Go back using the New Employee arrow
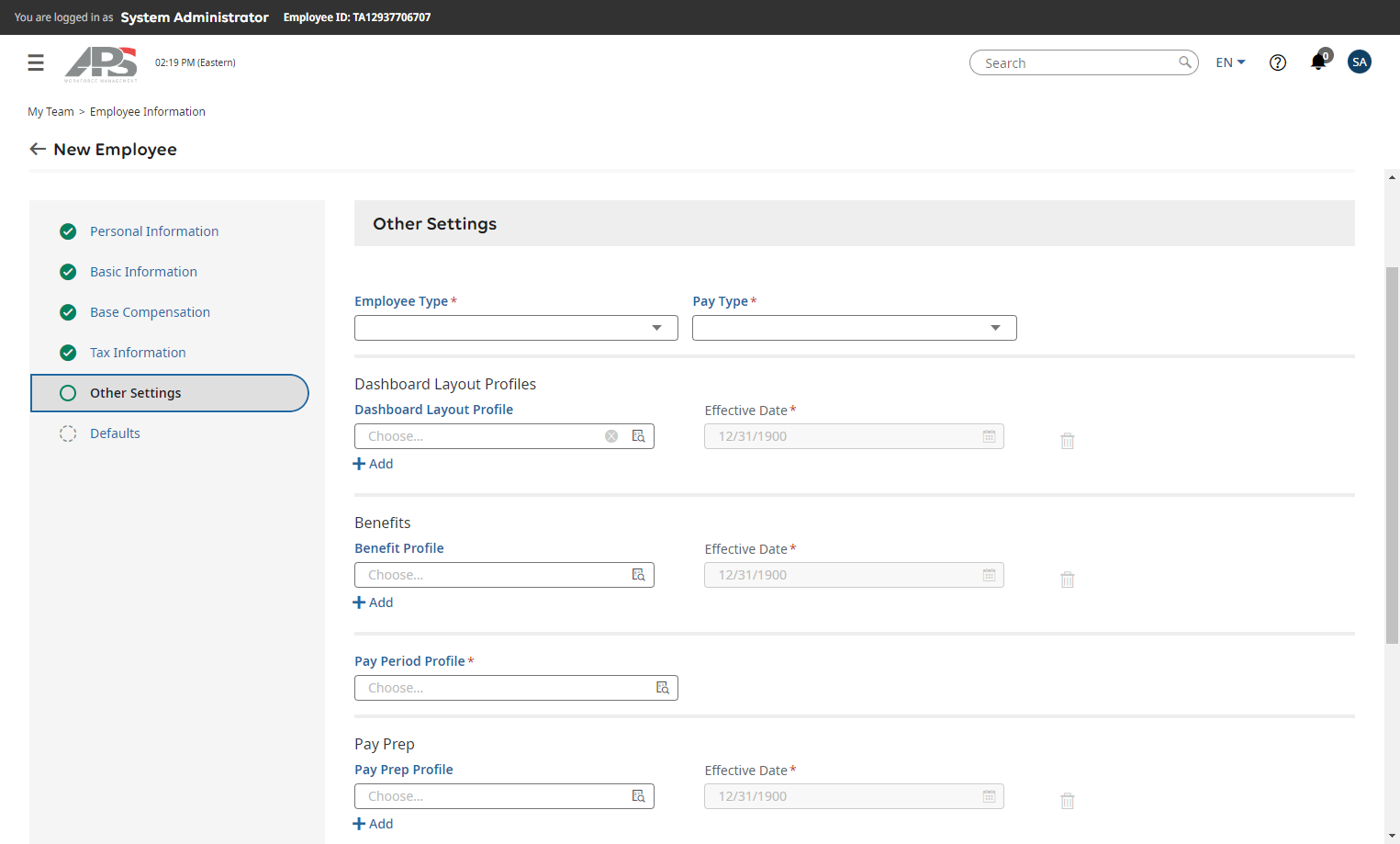The height and width of the screenshot is (844, 1400). [38, 149]
